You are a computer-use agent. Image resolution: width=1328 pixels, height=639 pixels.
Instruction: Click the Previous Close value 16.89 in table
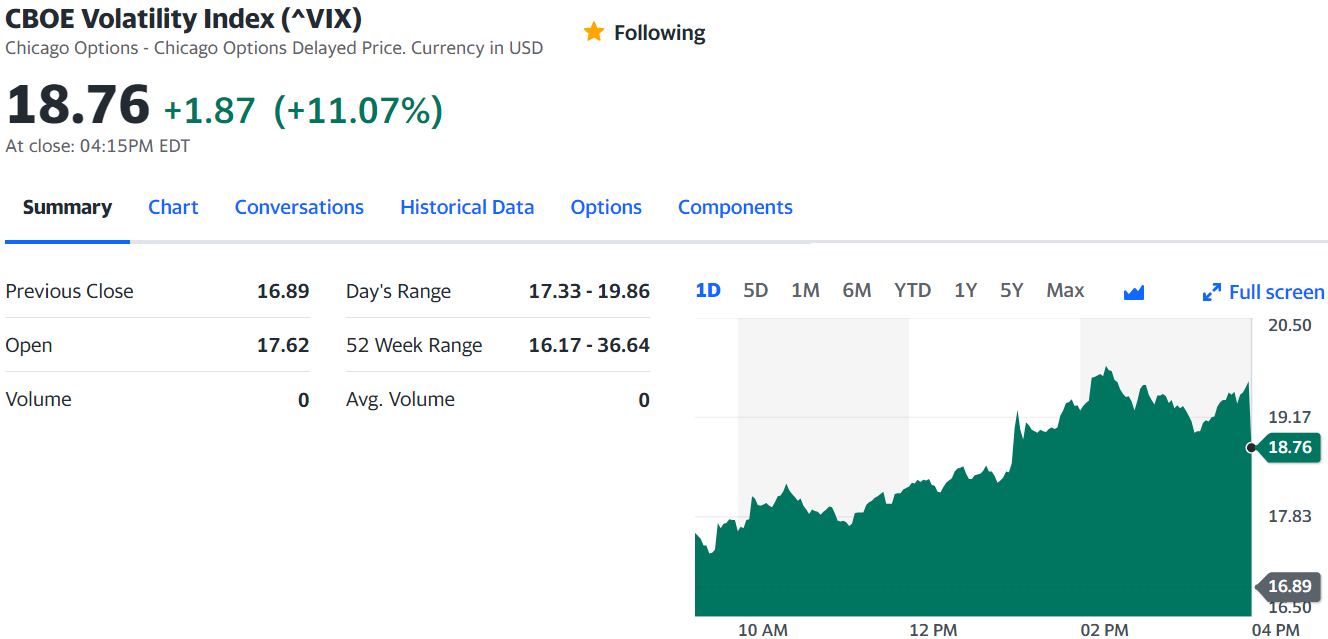pos(283,291)
